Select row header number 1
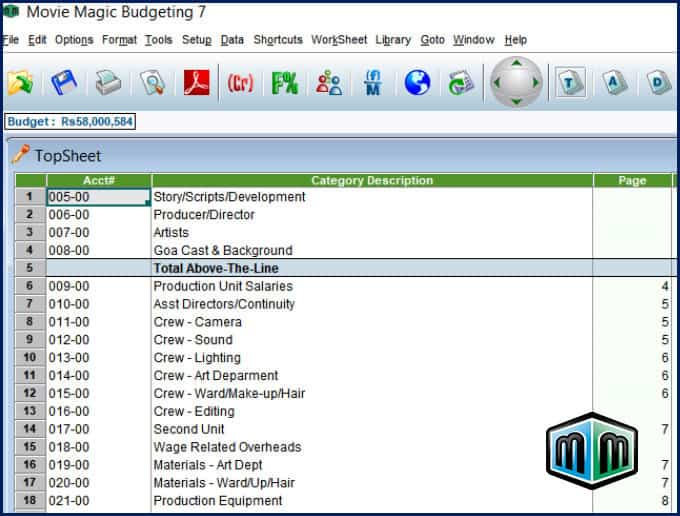This screenshot has height=516, width=680. pos(30,197)
